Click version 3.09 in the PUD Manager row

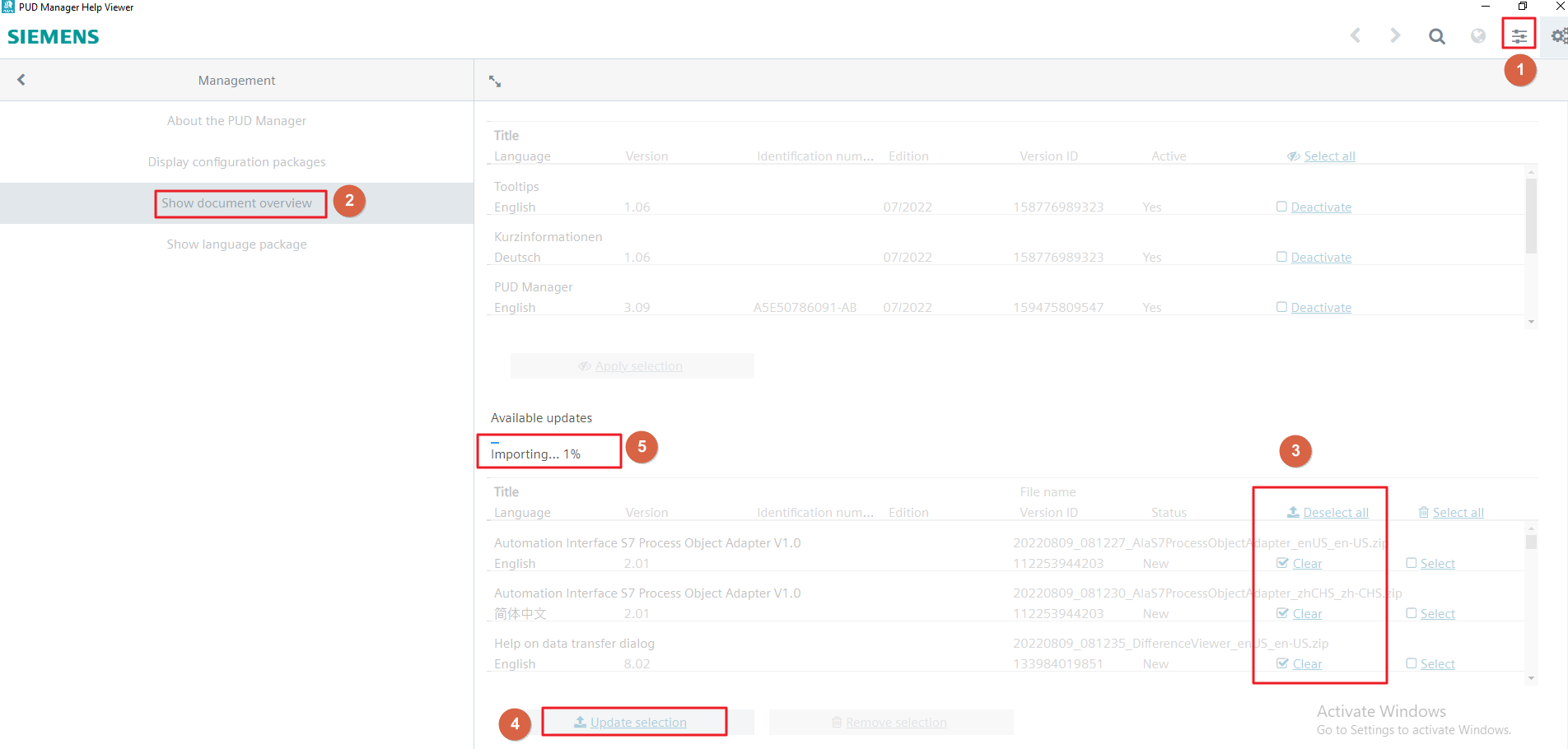(637, 308)
